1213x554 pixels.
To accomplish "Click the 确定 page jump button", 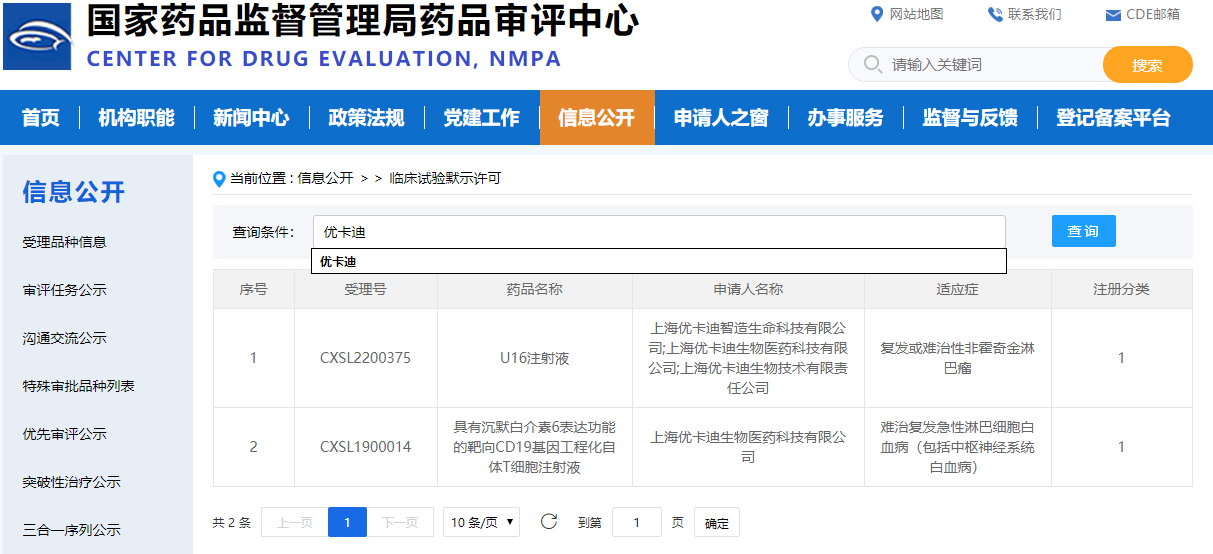I will click(x=716, y=522).
